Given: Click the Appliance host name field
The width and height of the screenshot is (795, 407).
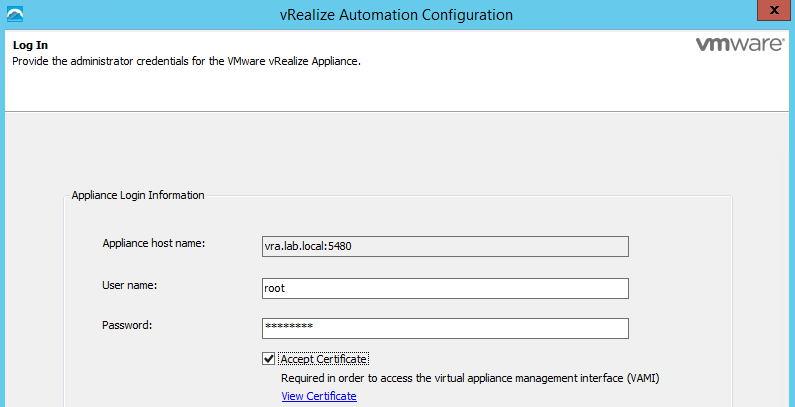Looking at the screenshot, I should click(444, 247).
